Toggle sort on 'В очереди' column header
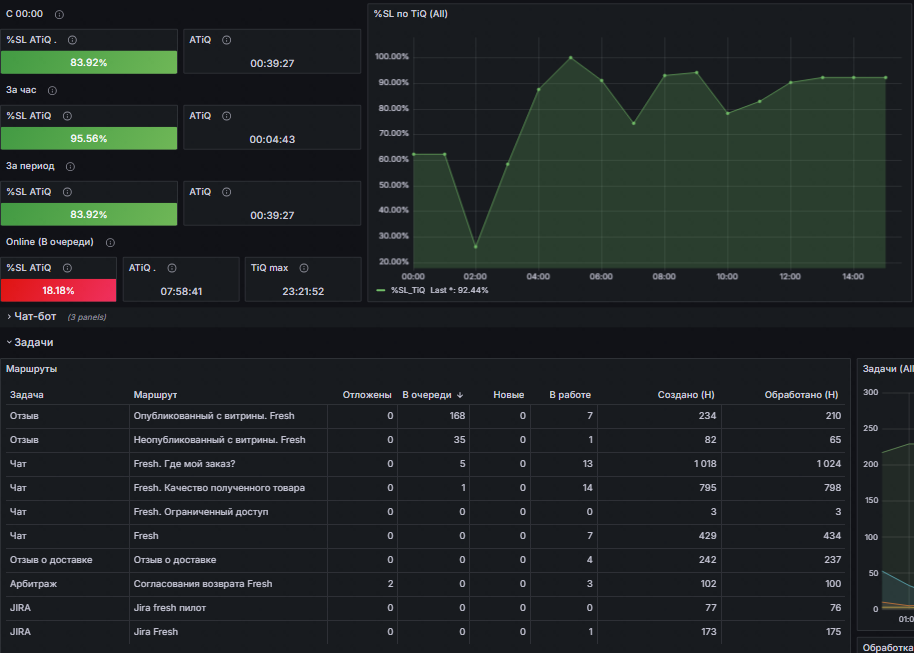The image size is (914, 653). click(427, 395)
